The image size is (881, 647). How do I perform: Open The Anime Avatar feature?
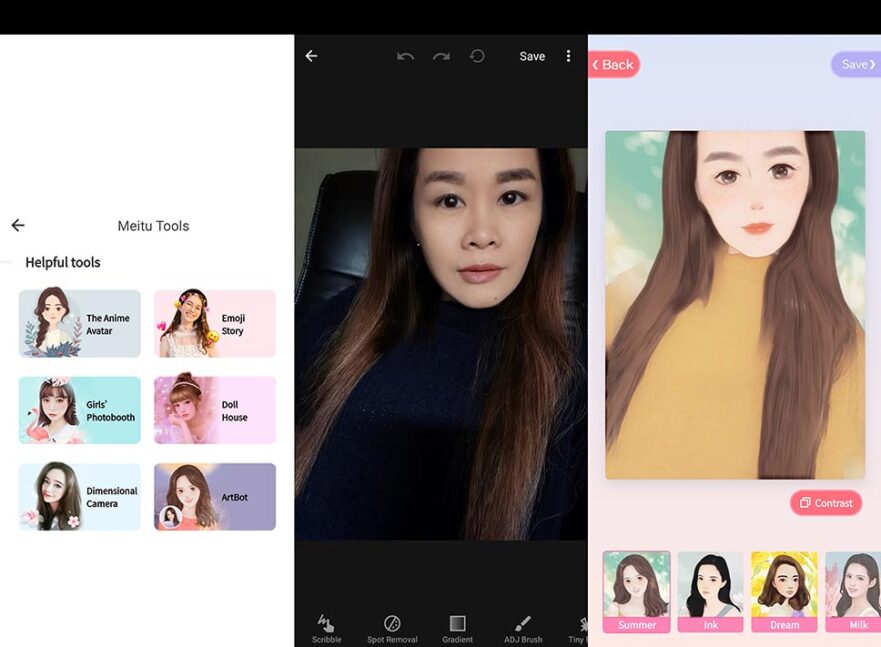coord(79,323)
